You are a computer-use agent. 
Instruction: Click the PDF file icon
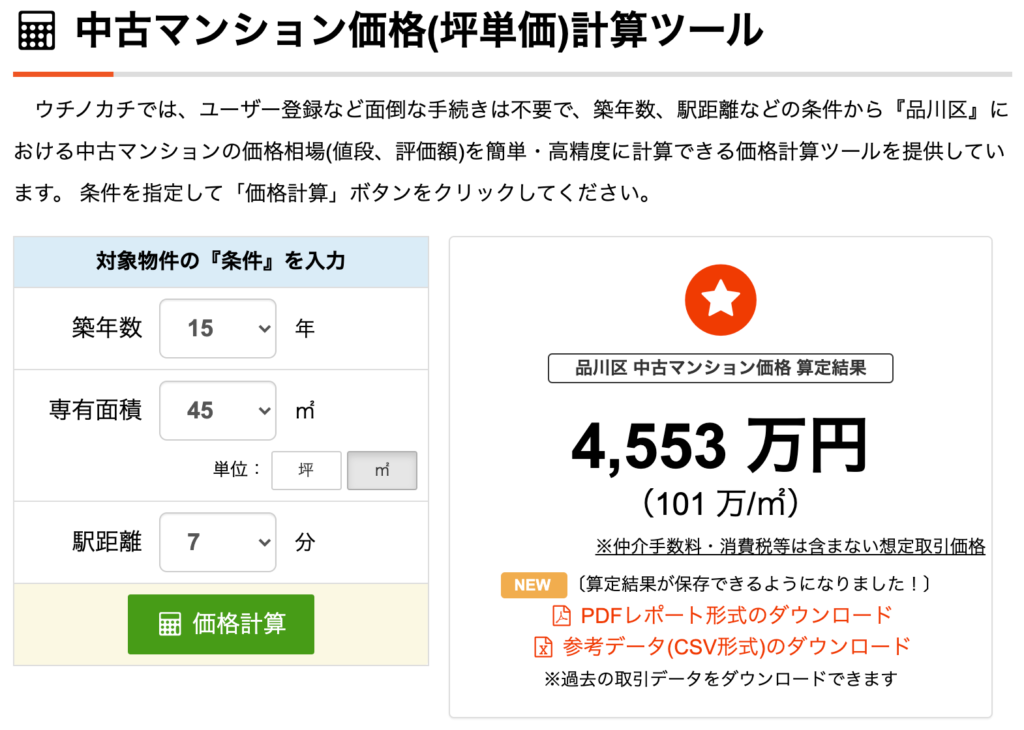[562, 614]
